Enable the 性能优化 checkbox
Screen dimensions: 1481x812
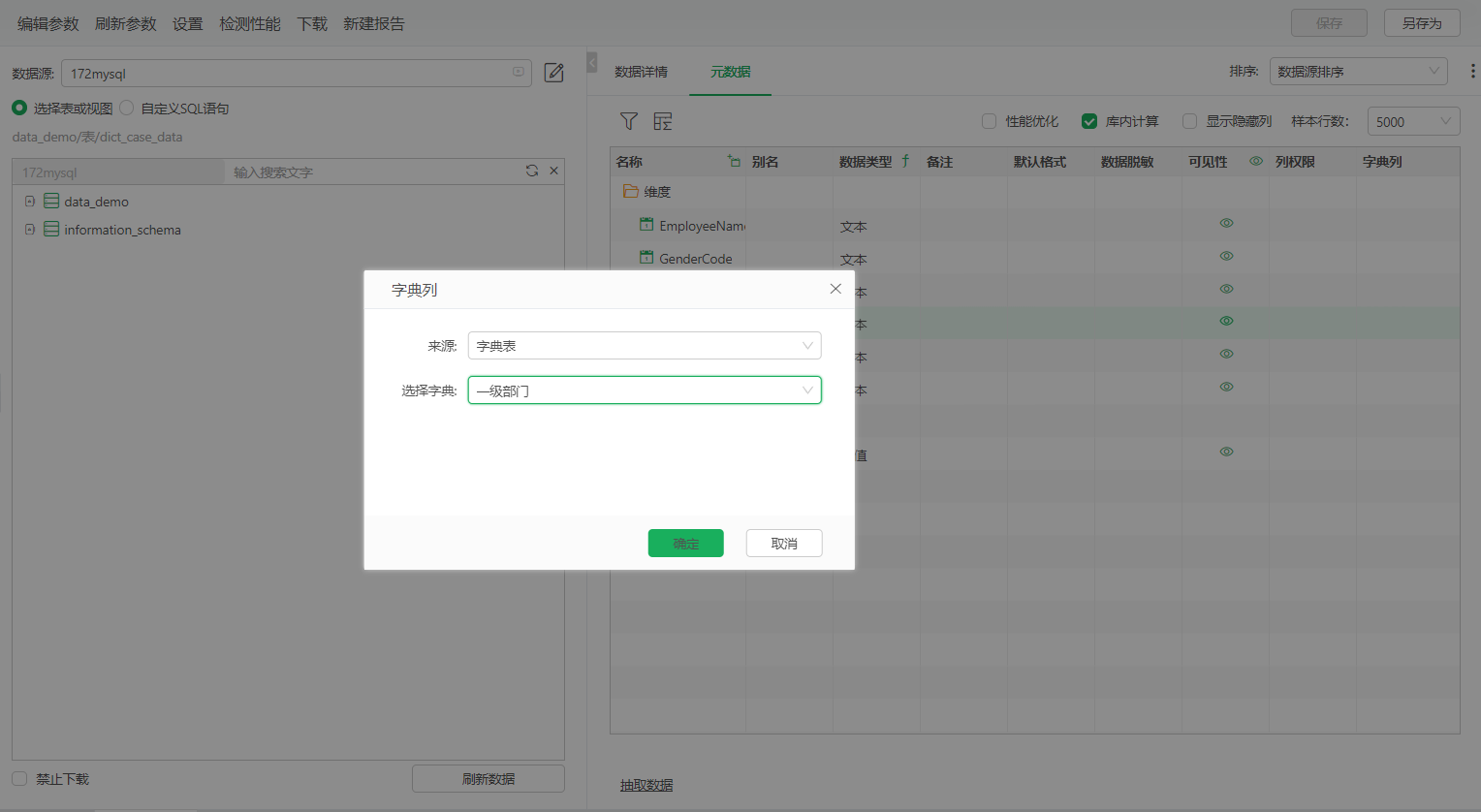coord(989,121)
